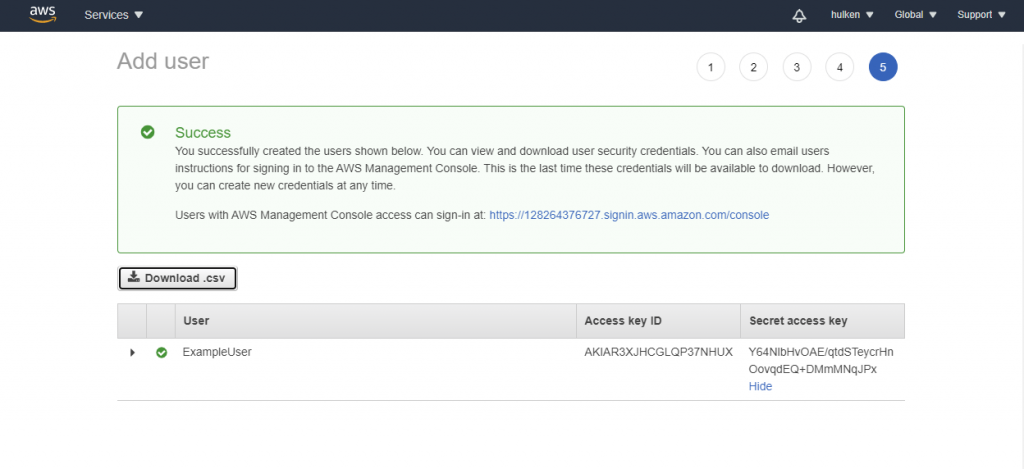Select the current step 5 indicator
The image size is (1024, 469).
[x=883, y=68]
